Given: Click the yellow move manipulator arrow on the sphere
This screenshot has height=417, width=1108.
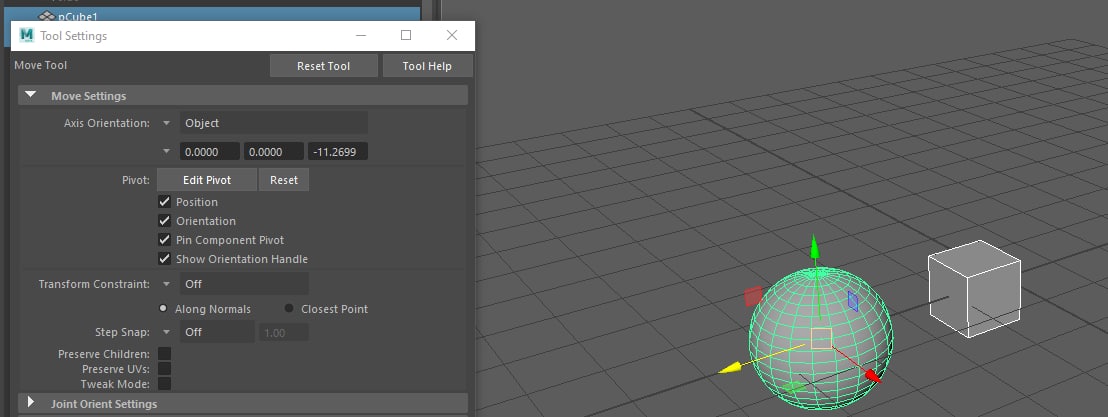Looking at the screenshot, I should click(x=730, y=368).
